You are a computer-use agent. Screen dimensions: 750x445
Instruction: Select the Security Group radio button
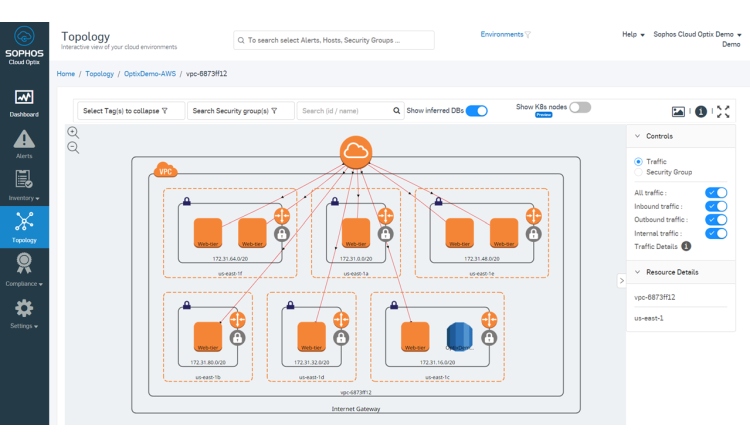[x=639, y=173]
